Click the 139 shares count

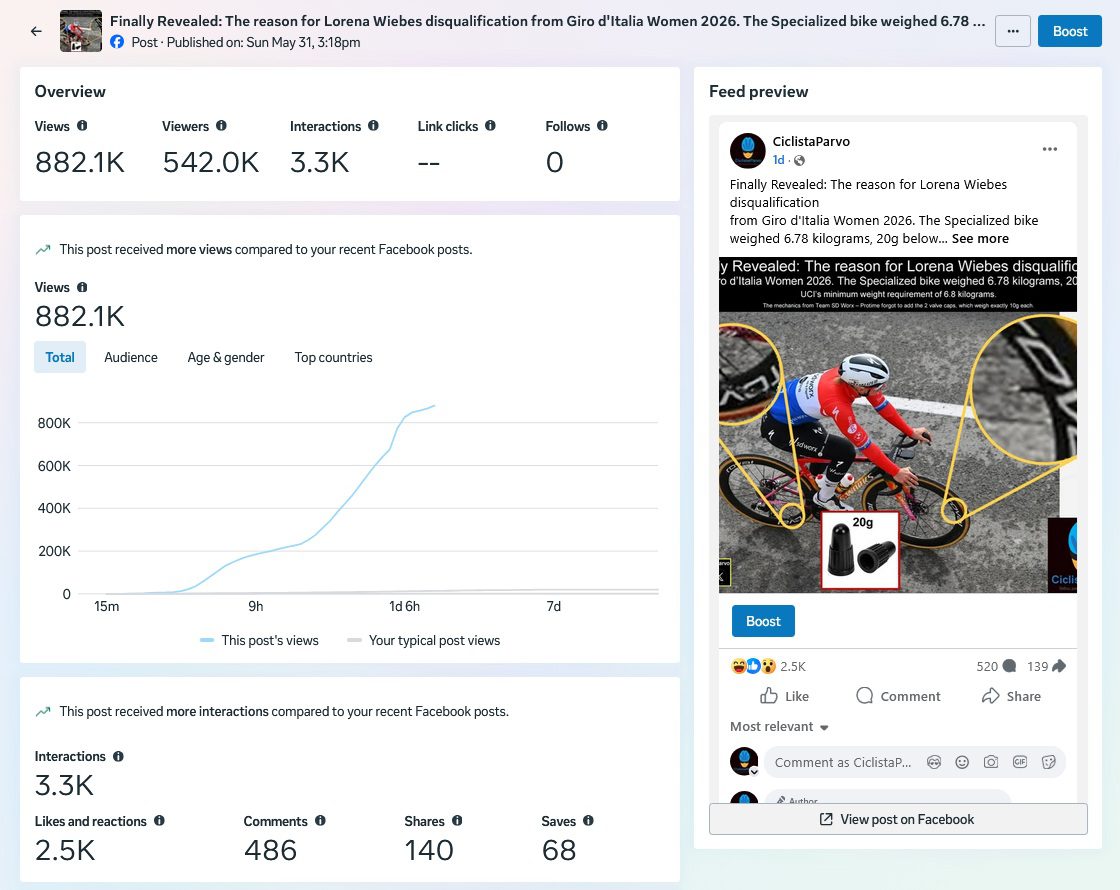pos(1046,666)
